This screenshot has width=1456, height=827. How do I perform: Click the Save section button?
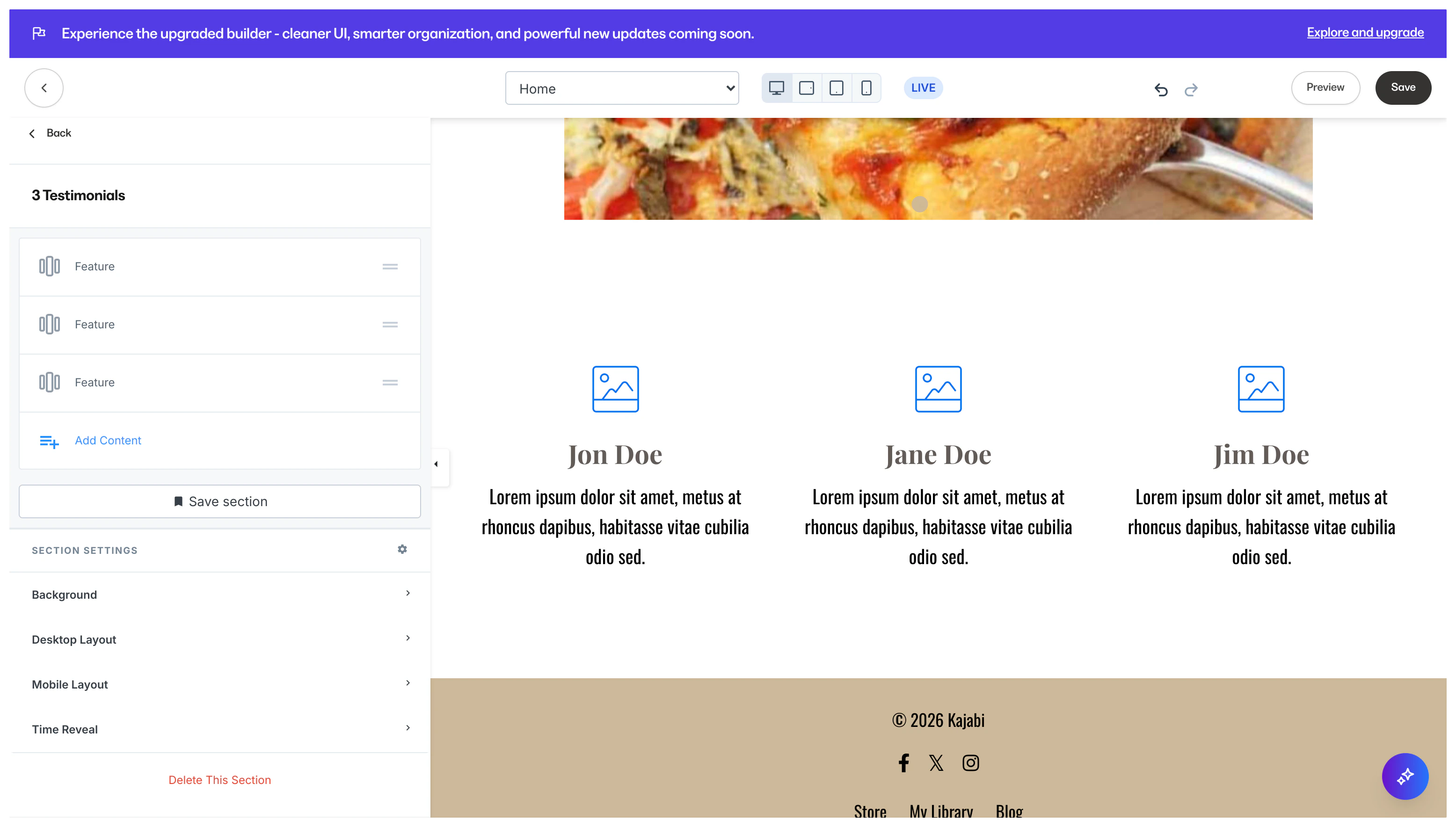coord(220,501)
